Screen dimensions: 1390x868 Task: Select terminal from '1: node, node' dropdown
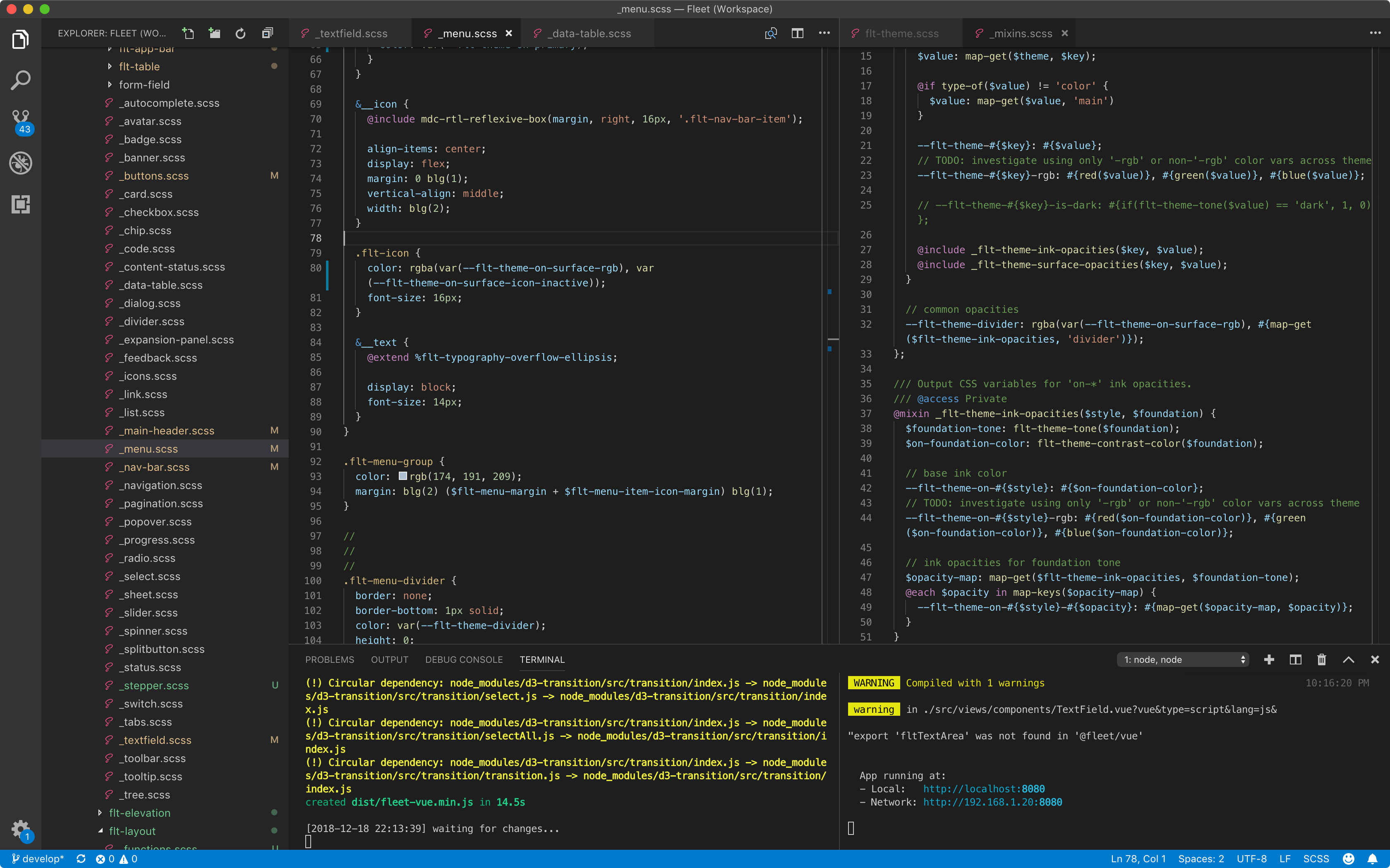[1183, 659]
